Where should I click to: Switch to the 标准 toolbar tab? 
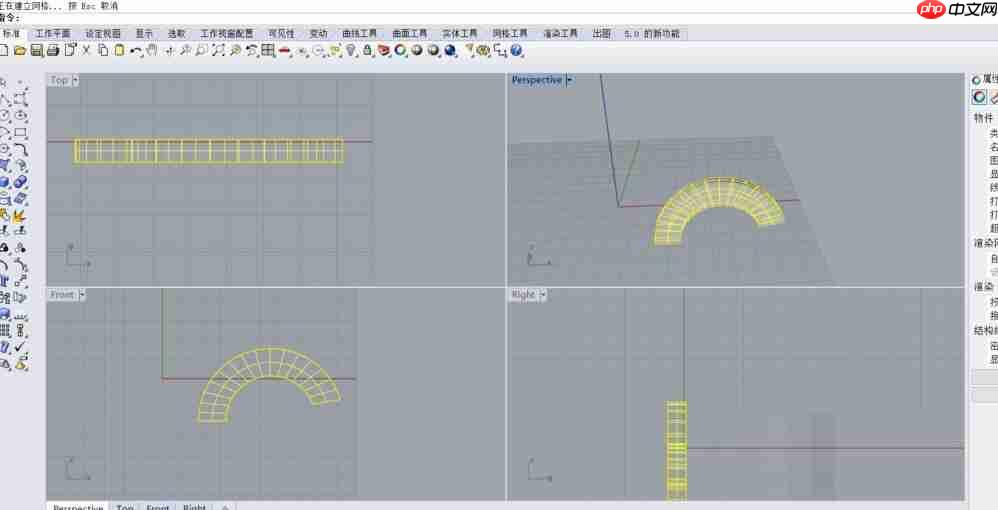(x=11, y=34)
